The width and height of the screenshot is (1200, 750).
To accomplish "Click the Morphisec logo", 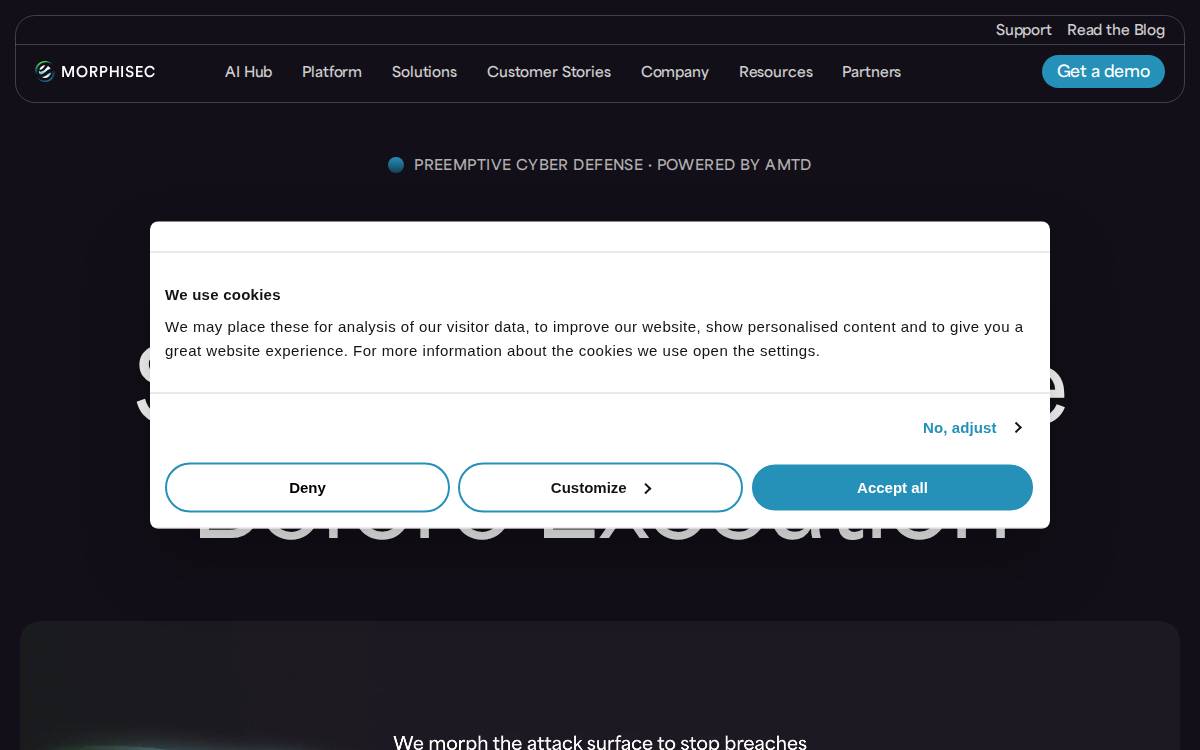I will tap(95, 71).
